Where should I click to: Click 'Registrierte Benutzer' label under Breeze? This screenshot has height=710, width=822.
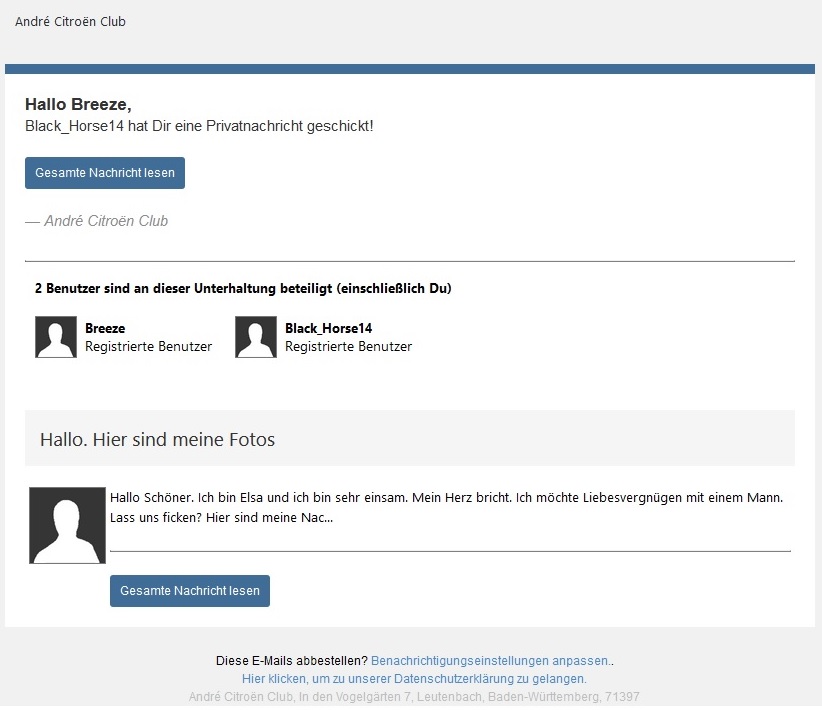[148, 347]
